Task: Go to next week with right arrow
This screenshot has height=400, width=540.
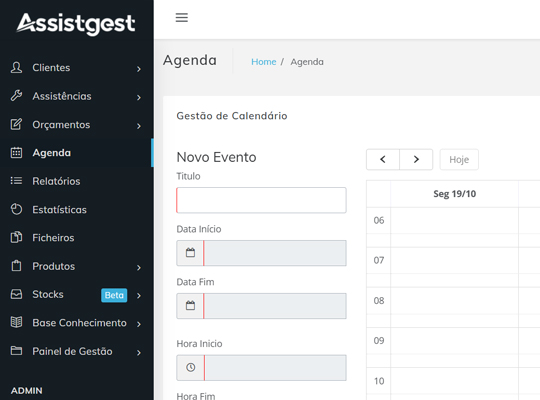Action: (x=416, y=159)
